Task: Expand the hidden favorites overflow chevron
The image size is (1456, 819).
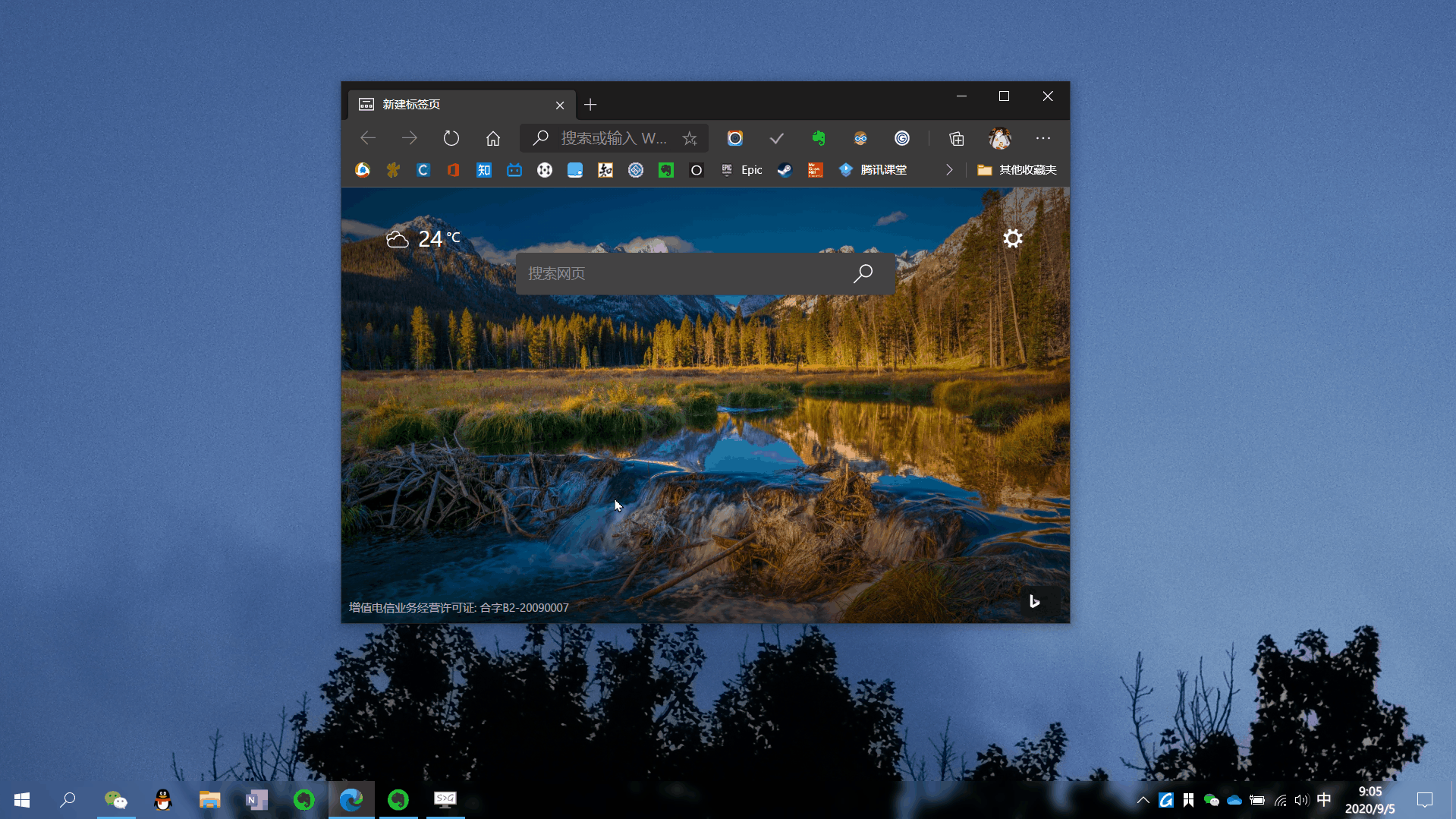Action: click(949, 170)
